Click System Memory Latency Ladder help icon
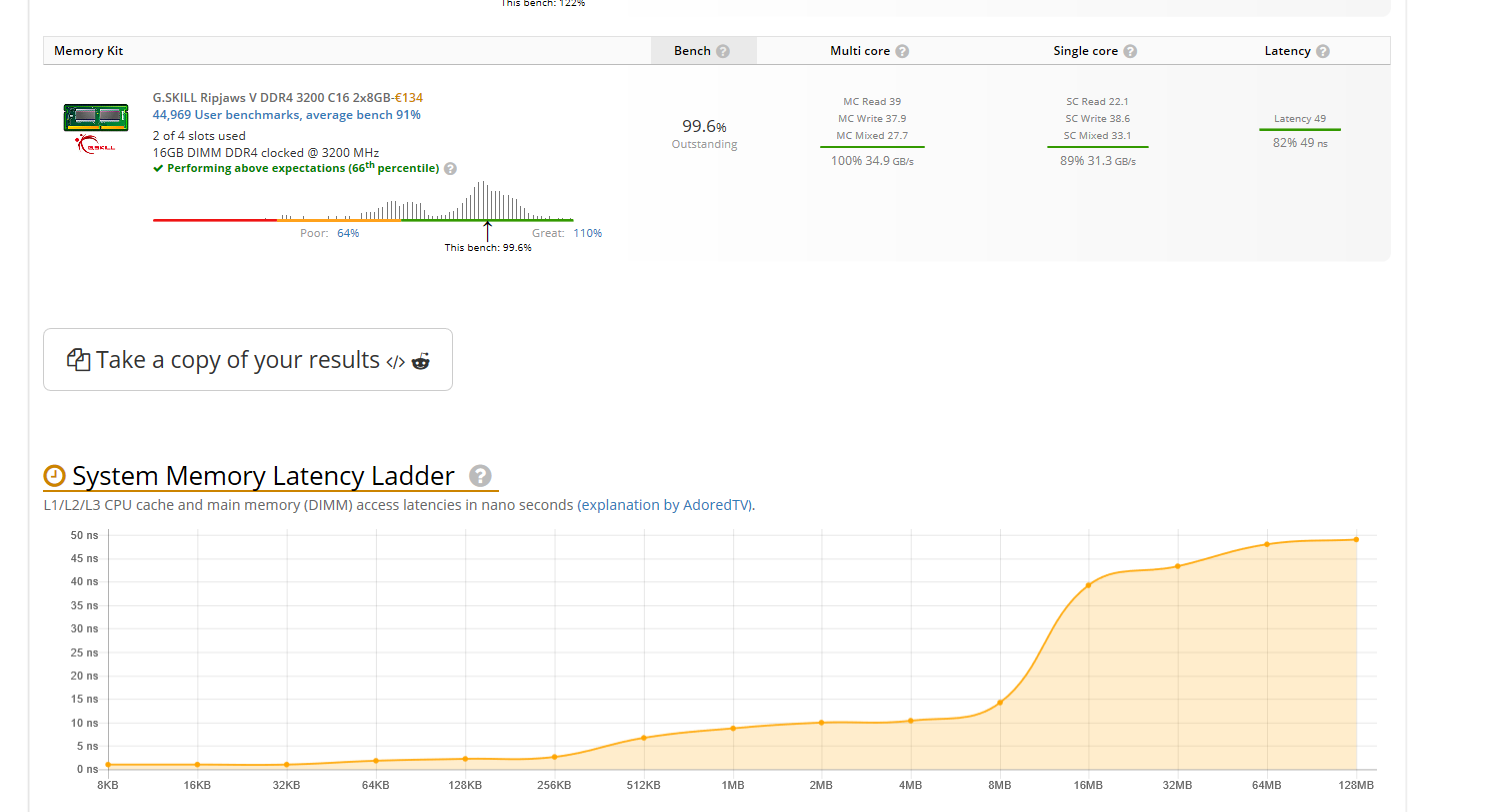Viewport: 1498px width, 812px height. (x=480, y=476)
